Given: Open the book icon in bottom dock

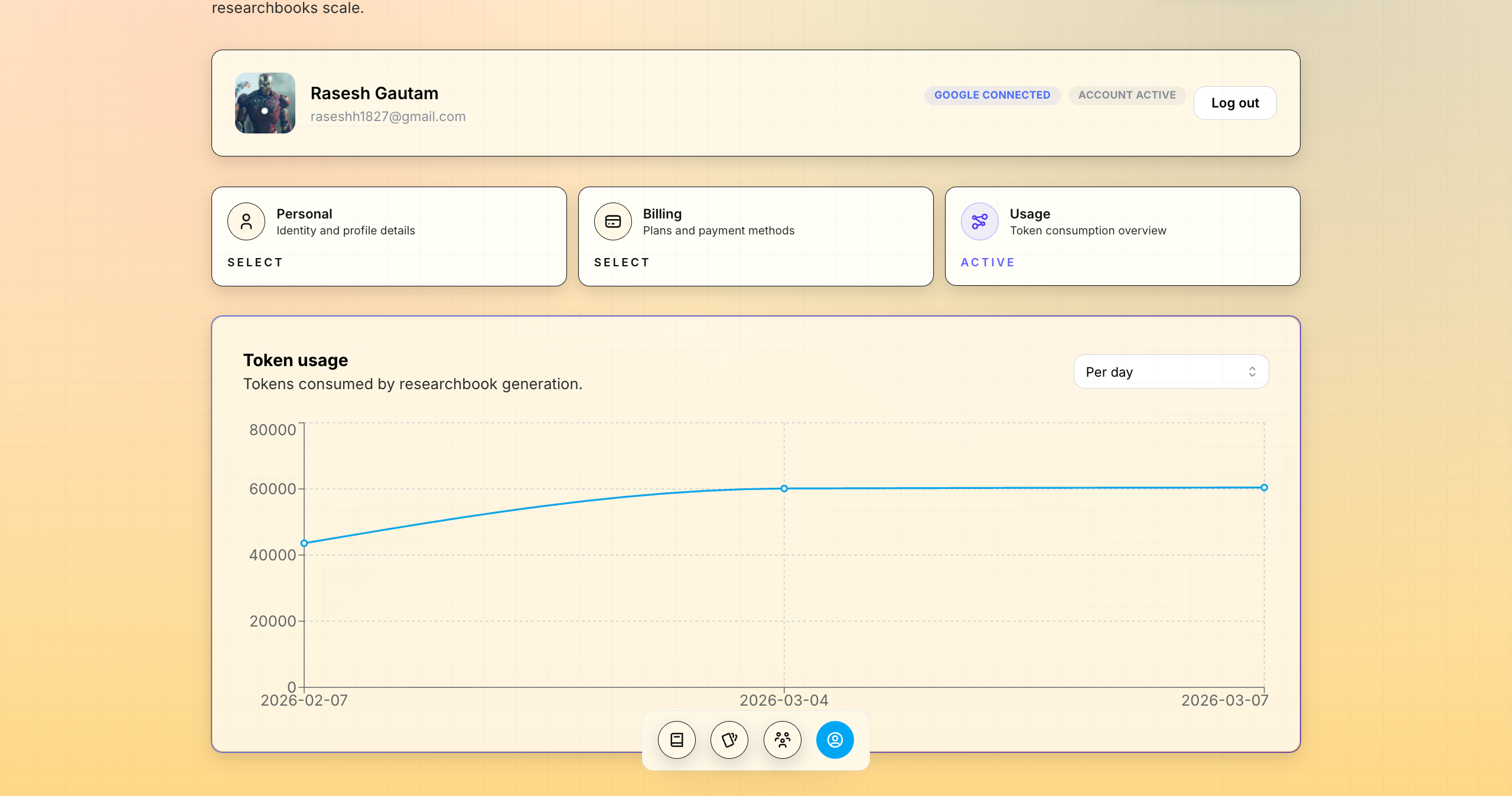Looking at the screenshot, I should tap(677, 740).
